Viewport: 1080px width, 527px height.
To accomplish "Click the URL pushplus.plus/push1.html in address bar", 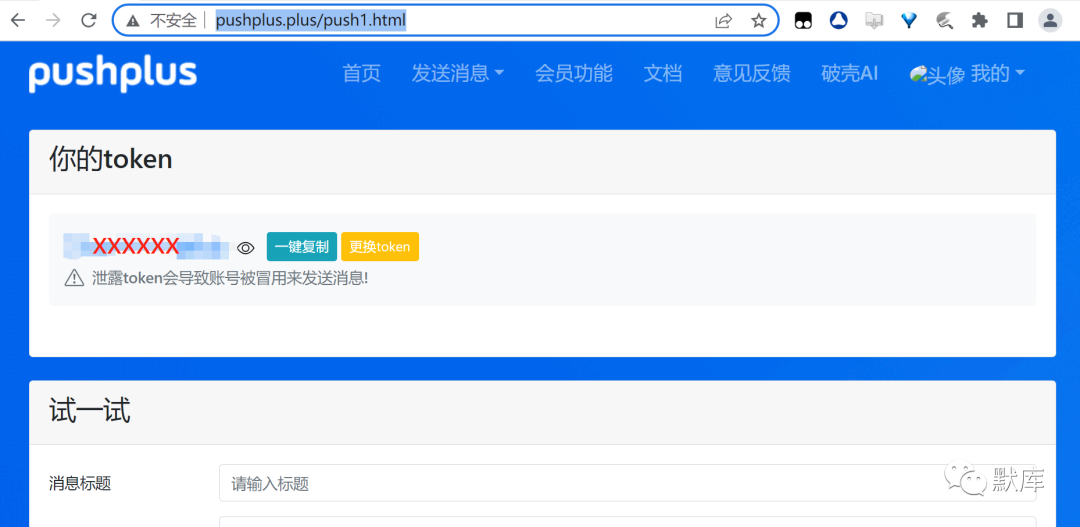I will pyautogui.click(x=311, y=21).
